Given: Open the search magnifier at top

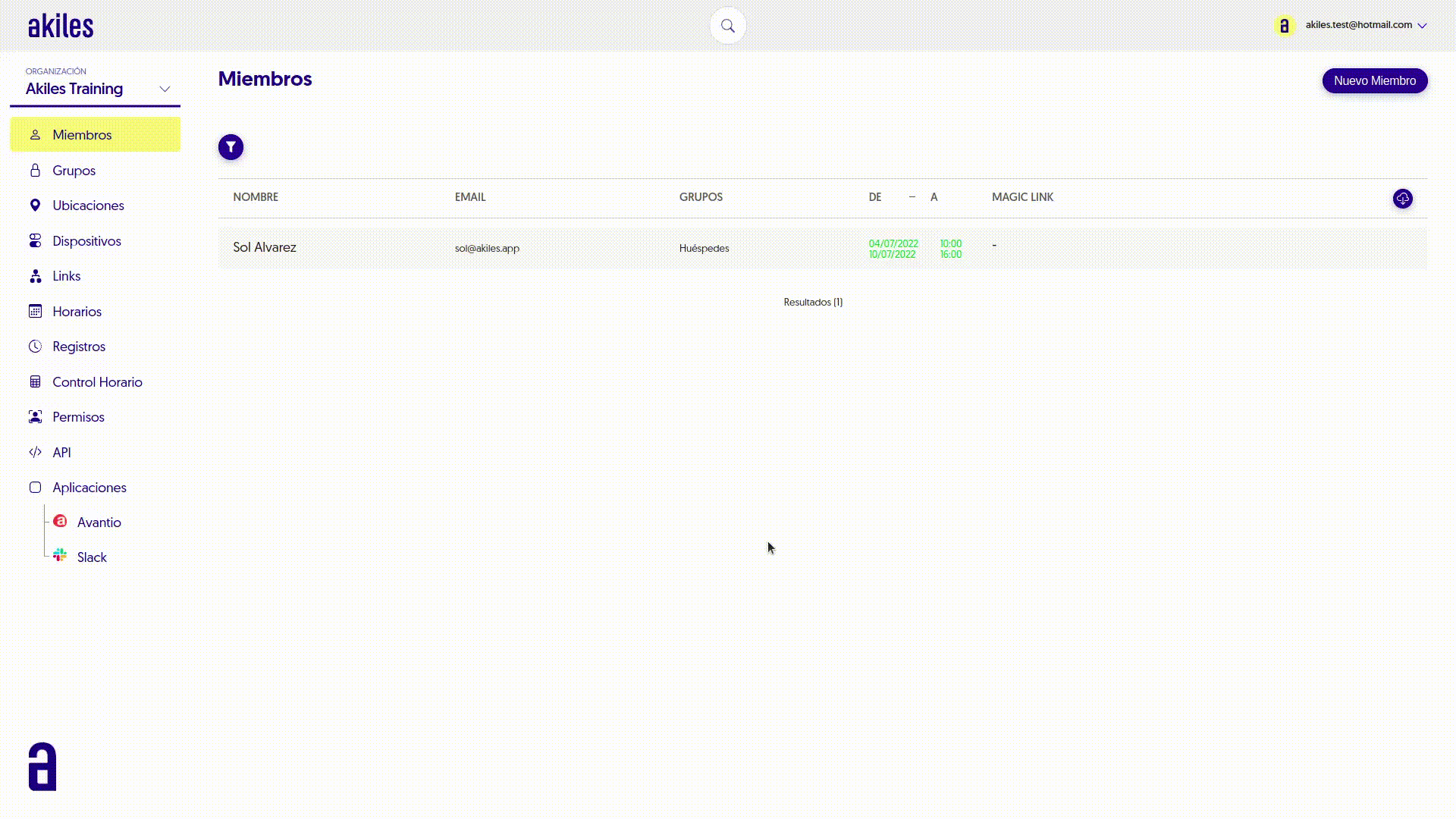Looking at the screenshot, I should [x=727, y=25].
